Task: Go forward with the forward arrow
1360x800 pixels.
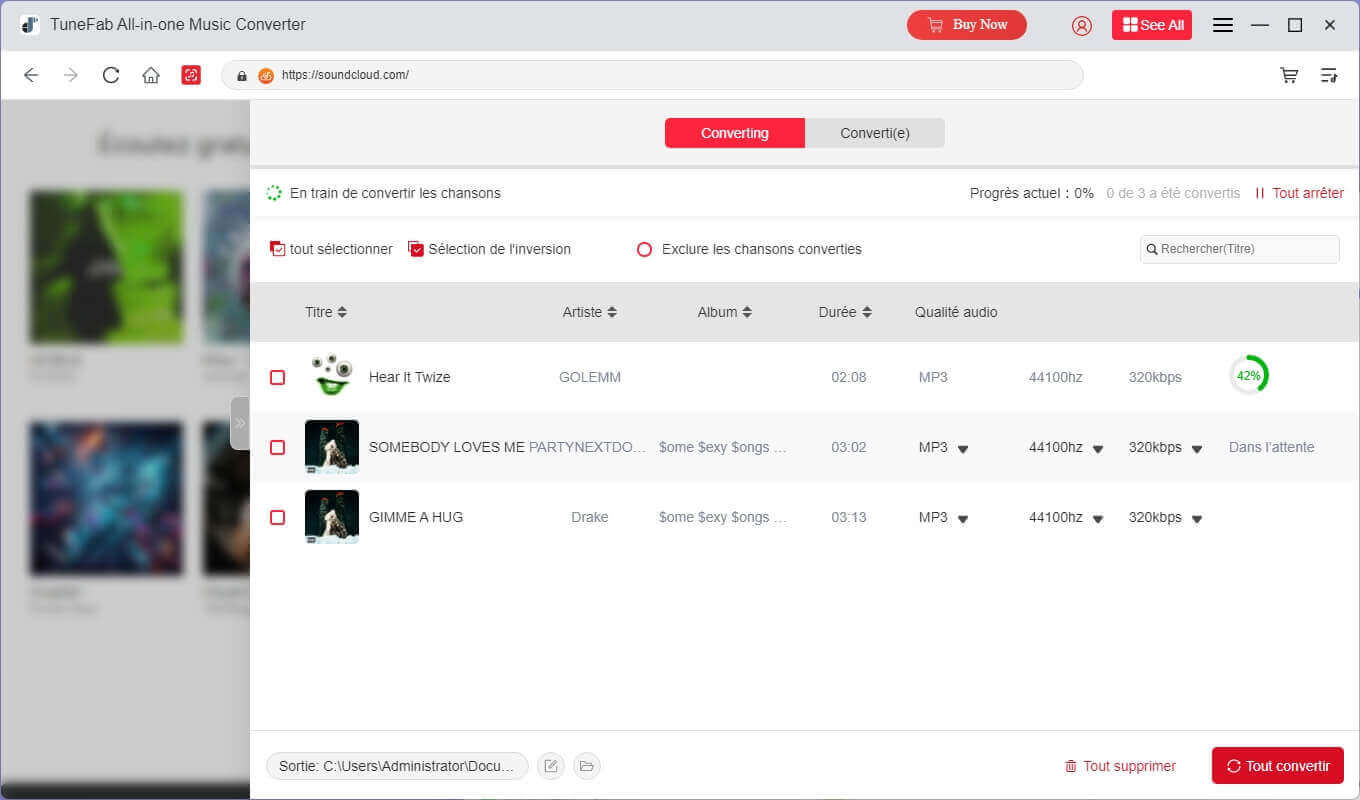Action: (70, 75)
